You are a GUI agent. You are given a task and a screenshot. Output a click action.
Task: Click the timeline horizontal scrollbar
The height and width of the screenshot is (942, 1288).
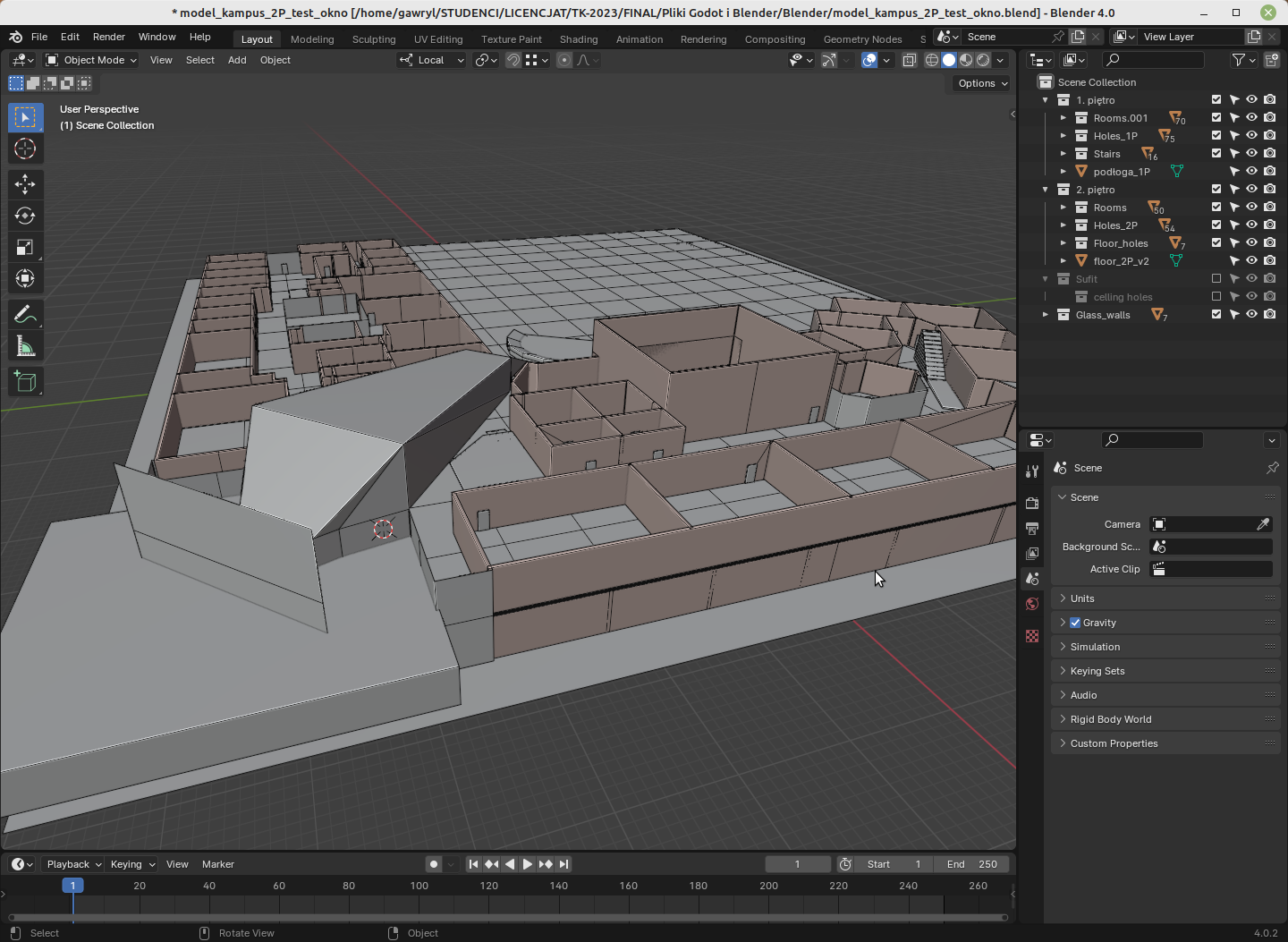[508, 917]
